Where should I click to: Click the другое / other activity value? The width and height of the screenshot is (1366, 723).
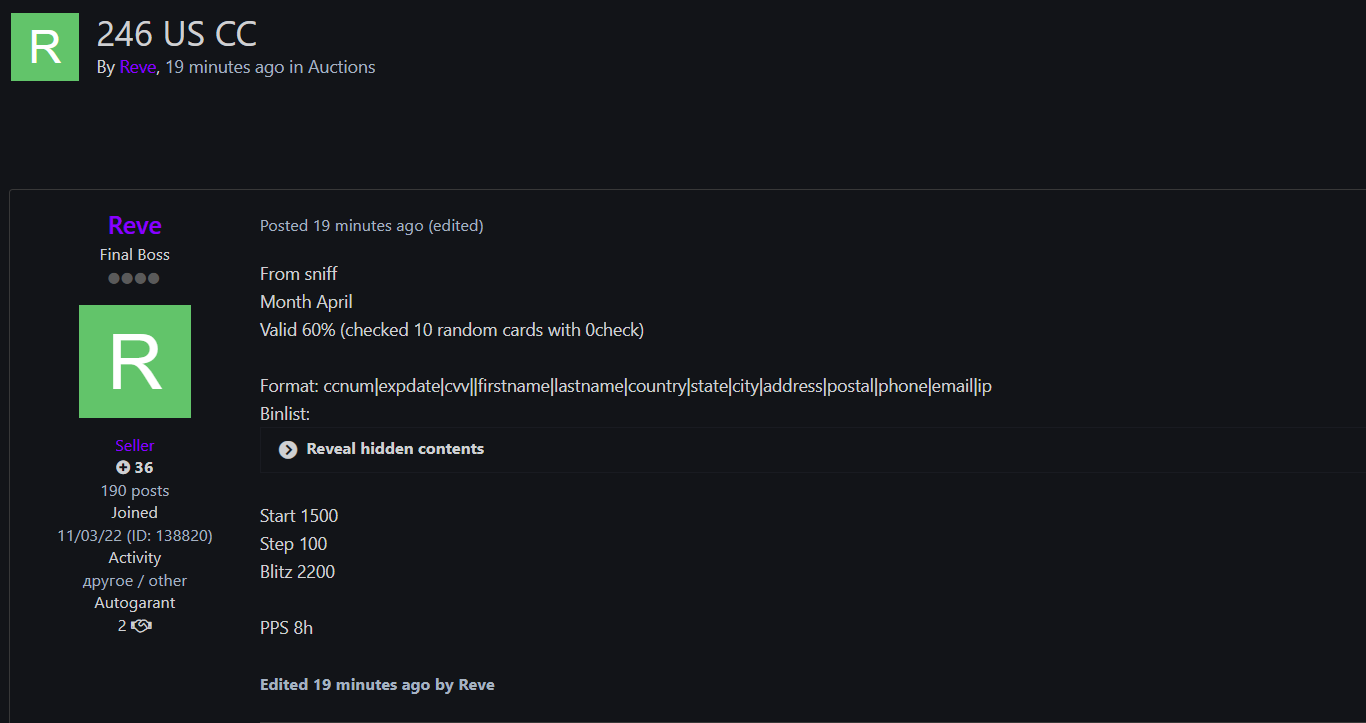(135, 581)
